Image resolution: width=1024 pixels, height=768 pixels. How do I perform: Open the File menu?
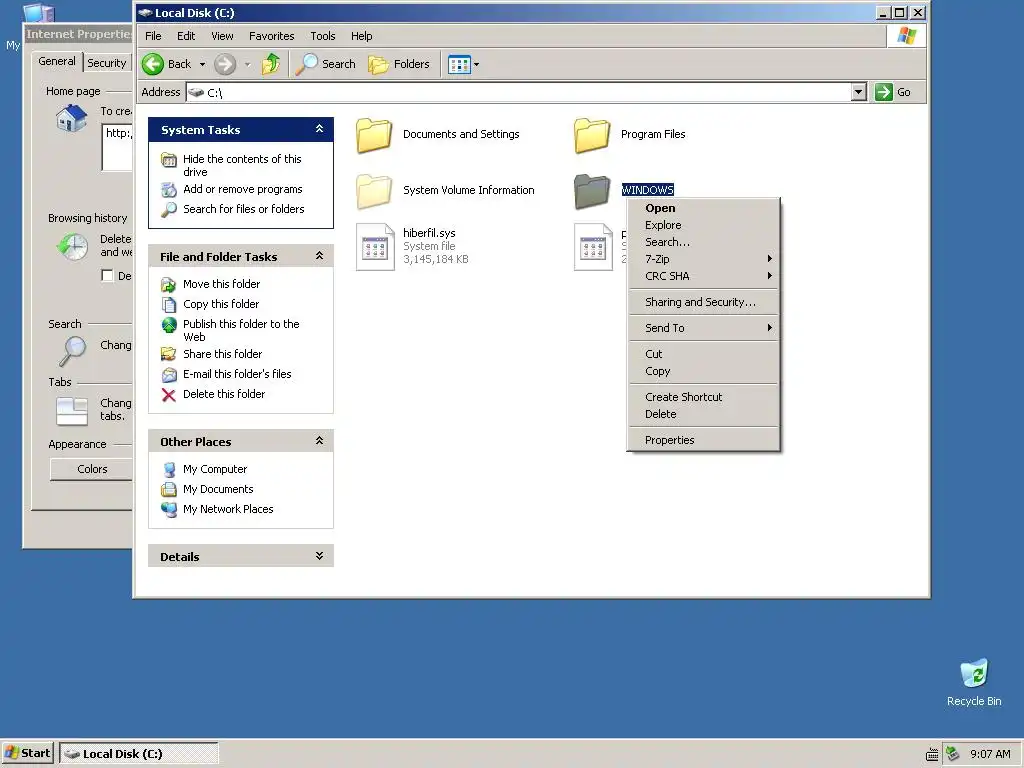153,36
